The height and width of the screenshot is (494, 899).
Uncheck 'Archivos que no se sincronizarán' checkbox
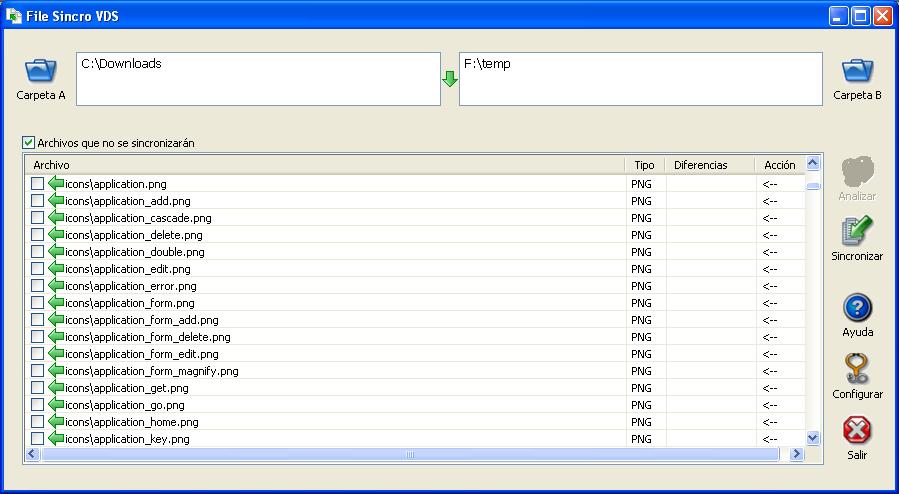pos(28,143)
